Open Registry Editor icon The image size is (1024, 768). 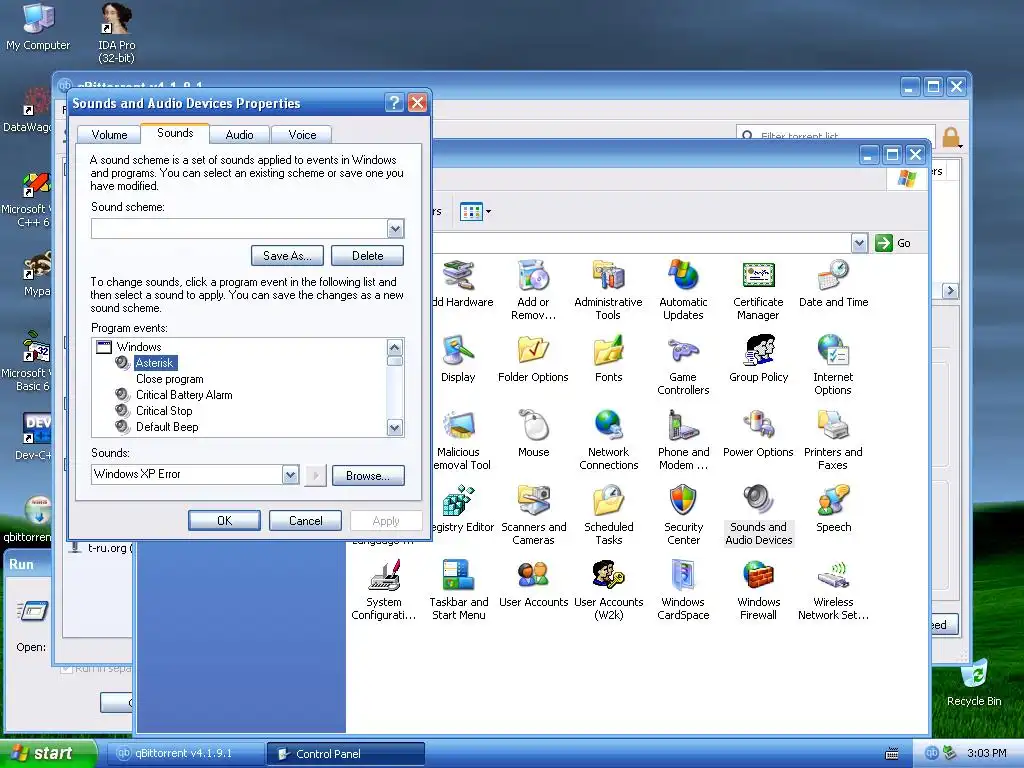[462, 509]
